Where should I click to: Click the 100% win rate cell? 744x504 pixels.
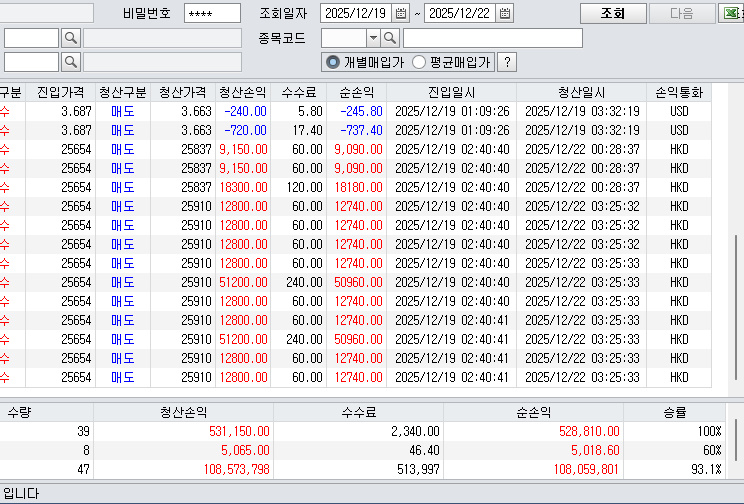click(x=674, y=431)
